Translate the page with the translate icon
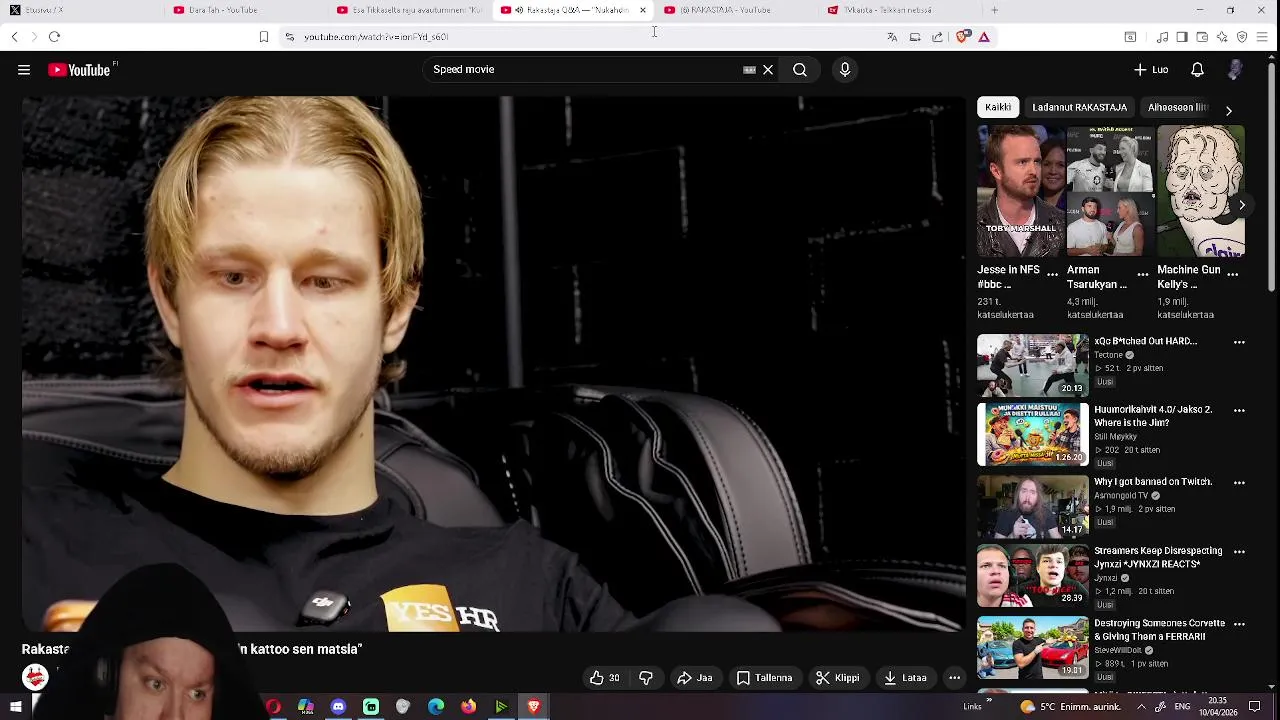This screenshot has width=1280, height=720. pyautogui.click(x=892, y=37)
